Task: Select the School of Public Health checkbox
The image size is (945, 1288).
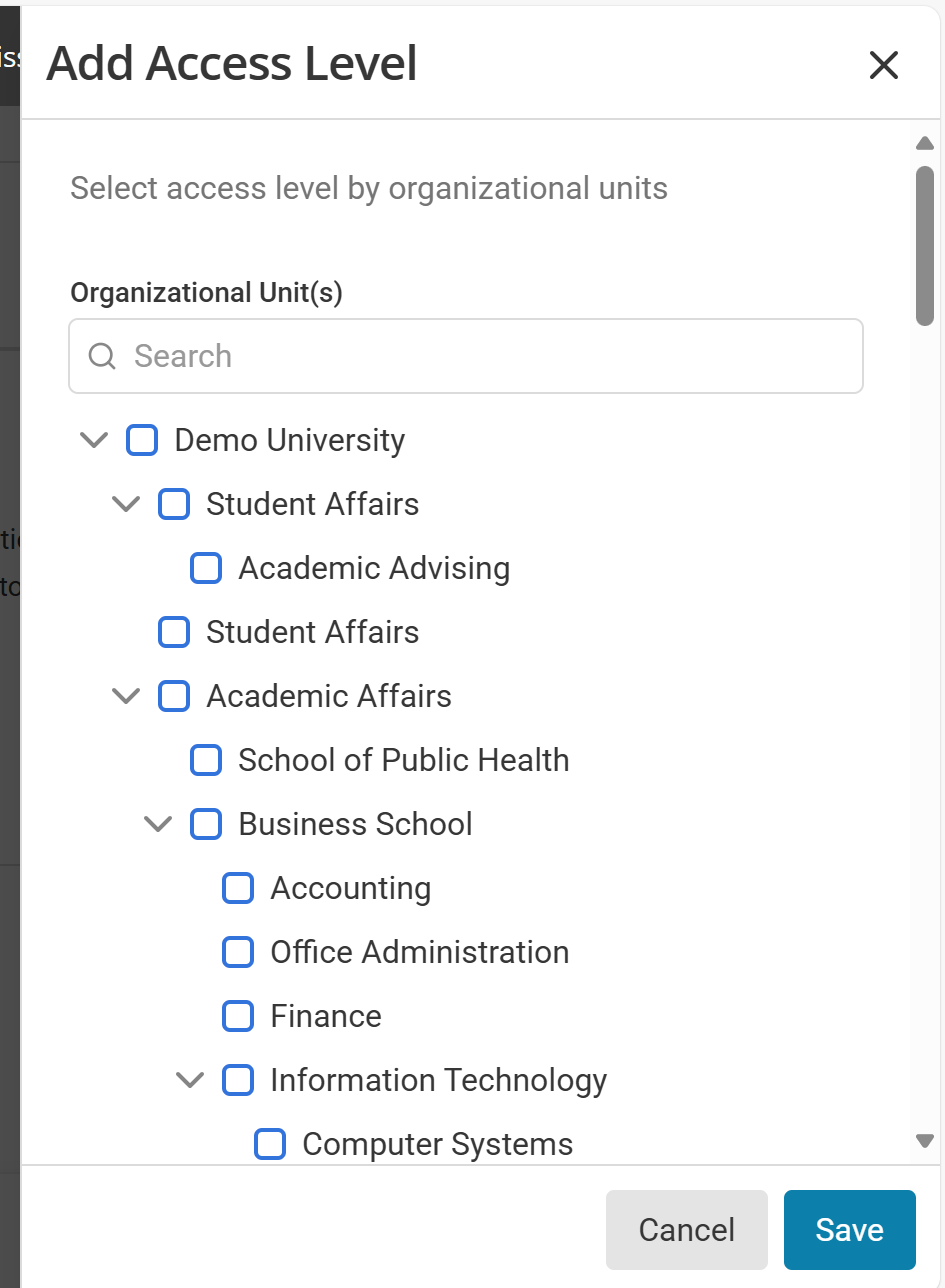Action: (206, 760)
